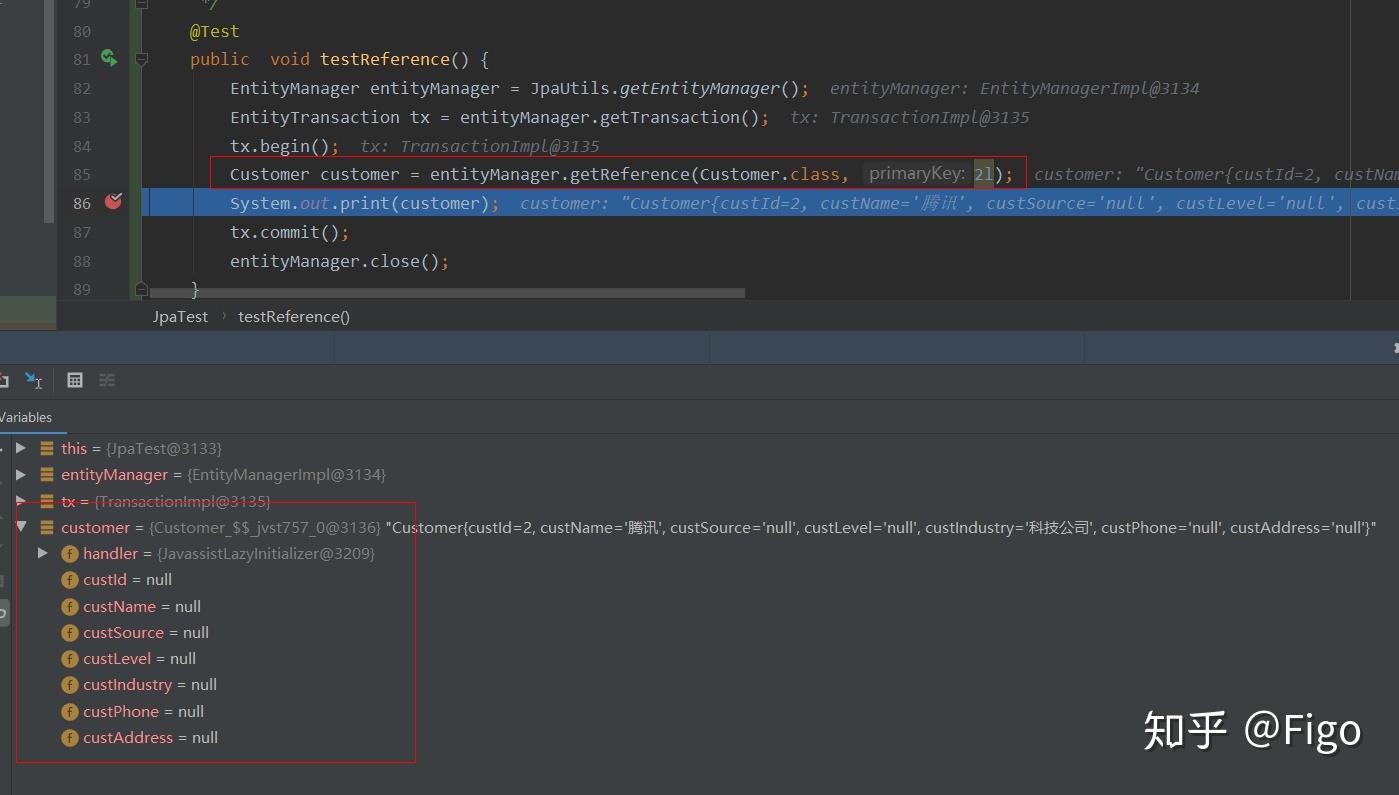Collapse the testReference method with the fold marker on line 81
This screenshot has height=795, width=1399.
tap(141, 59)
